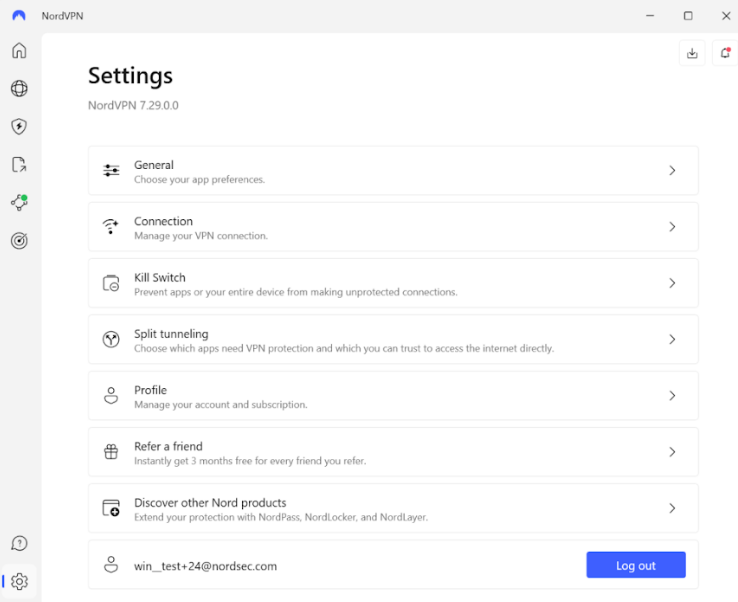The width and height of the screenshot is (738, 602).
Task: Click the settings gear icon in sidebar
Action: pos(19,581)
